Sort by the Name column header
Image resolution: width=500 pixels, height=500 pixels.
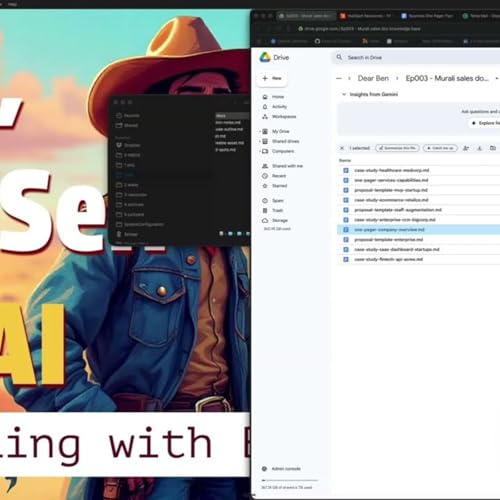(345, 160)
